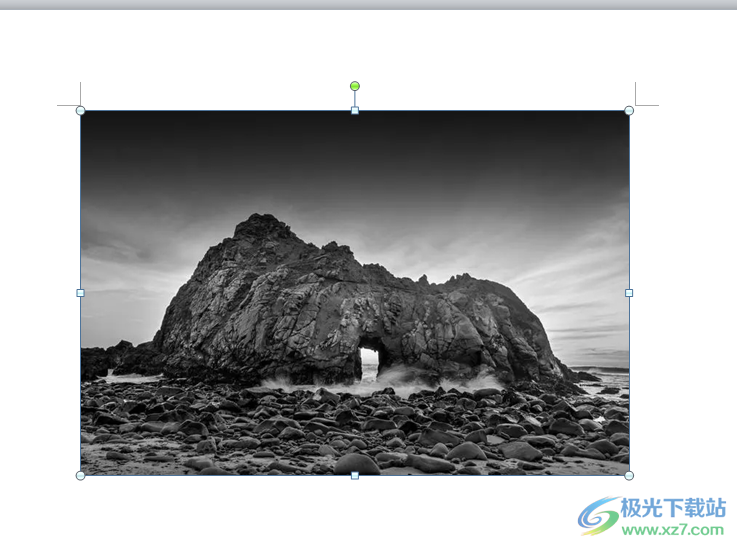This screenshot has height=546, width=737.
Task: Select the top-left corner resize handle
Action: pyautogui.click(x=80, y=110)
